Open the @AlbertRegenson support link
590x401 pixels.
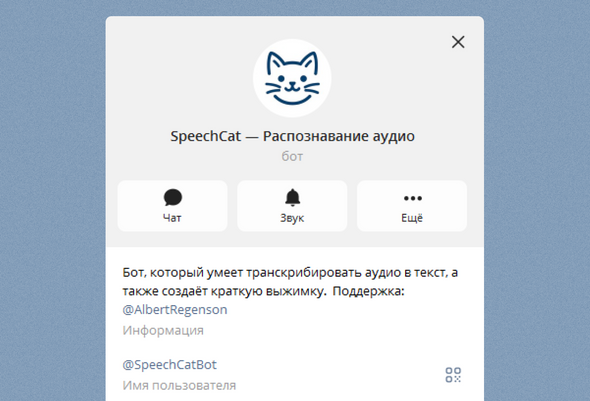click(x=175, y=310)
